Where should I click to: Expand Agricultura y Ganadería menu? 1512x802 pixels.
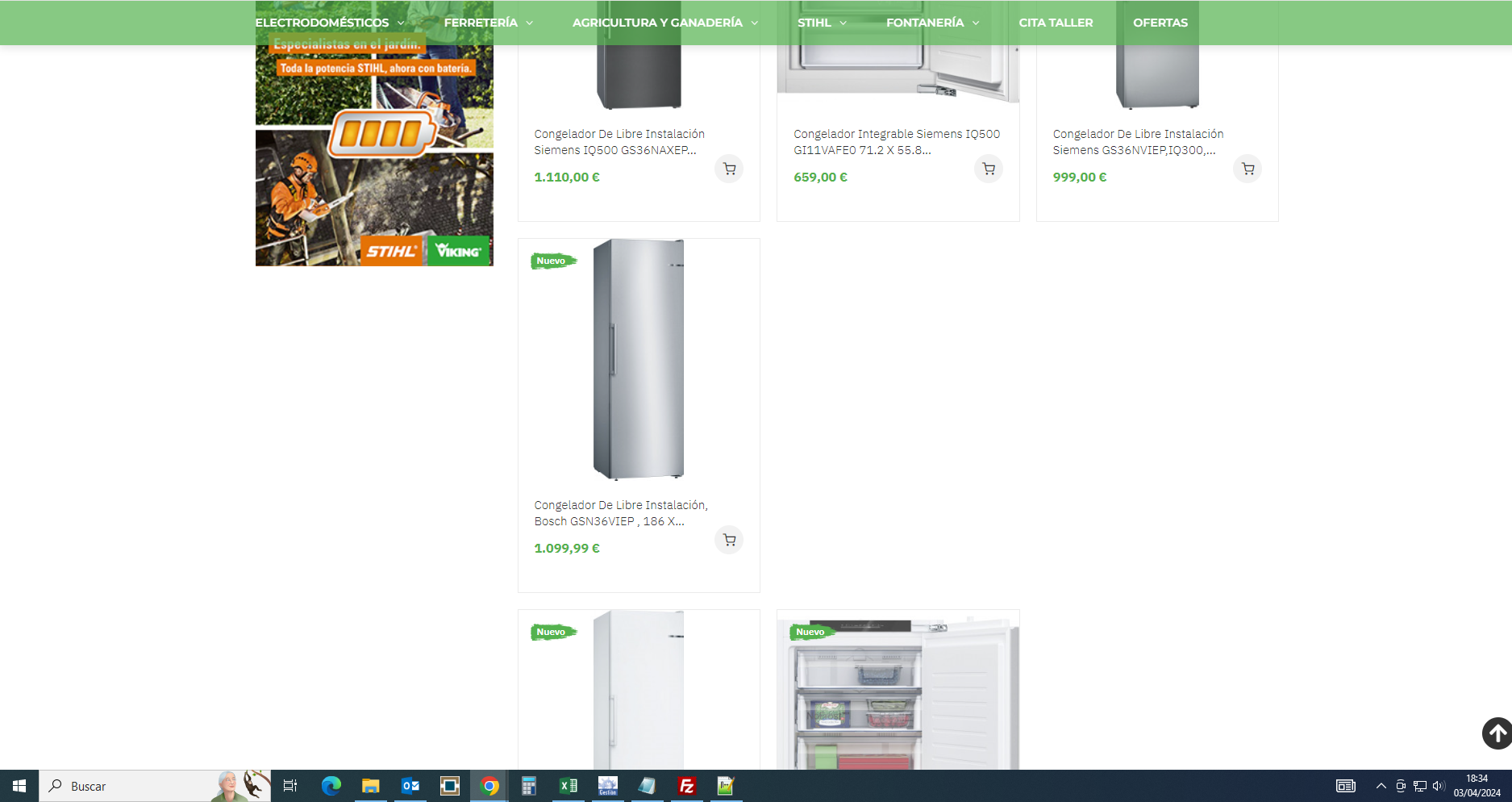click(665, 23)
